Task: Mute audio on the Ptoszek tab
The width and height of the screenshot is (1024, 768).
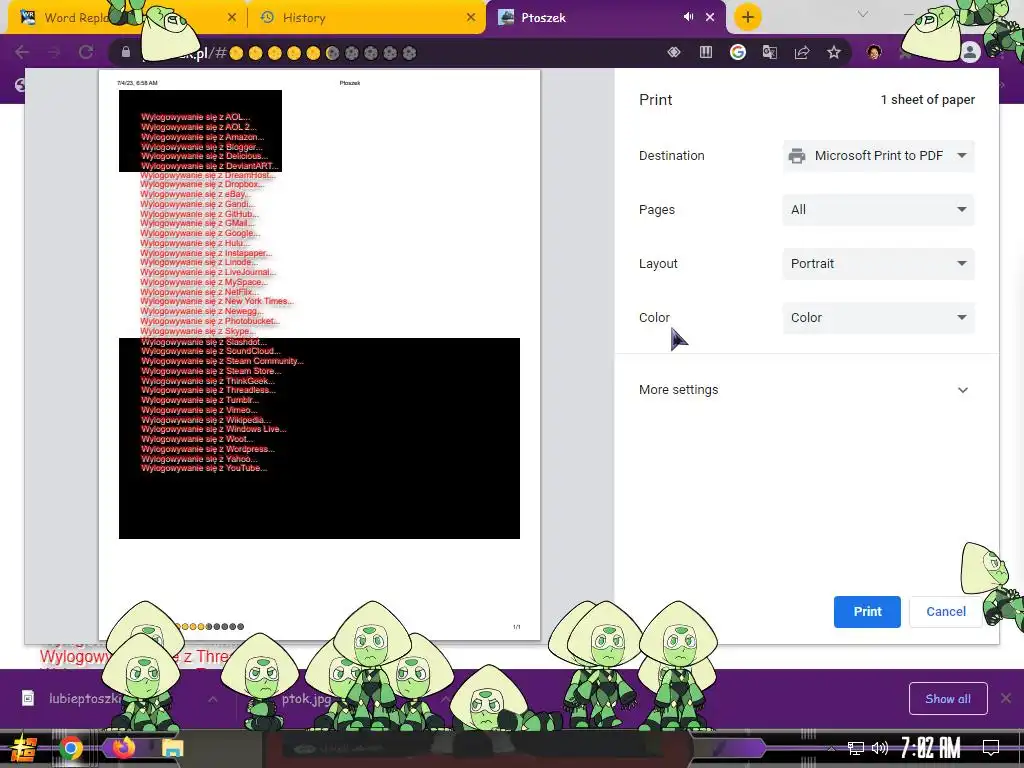Action: (688, 17)
